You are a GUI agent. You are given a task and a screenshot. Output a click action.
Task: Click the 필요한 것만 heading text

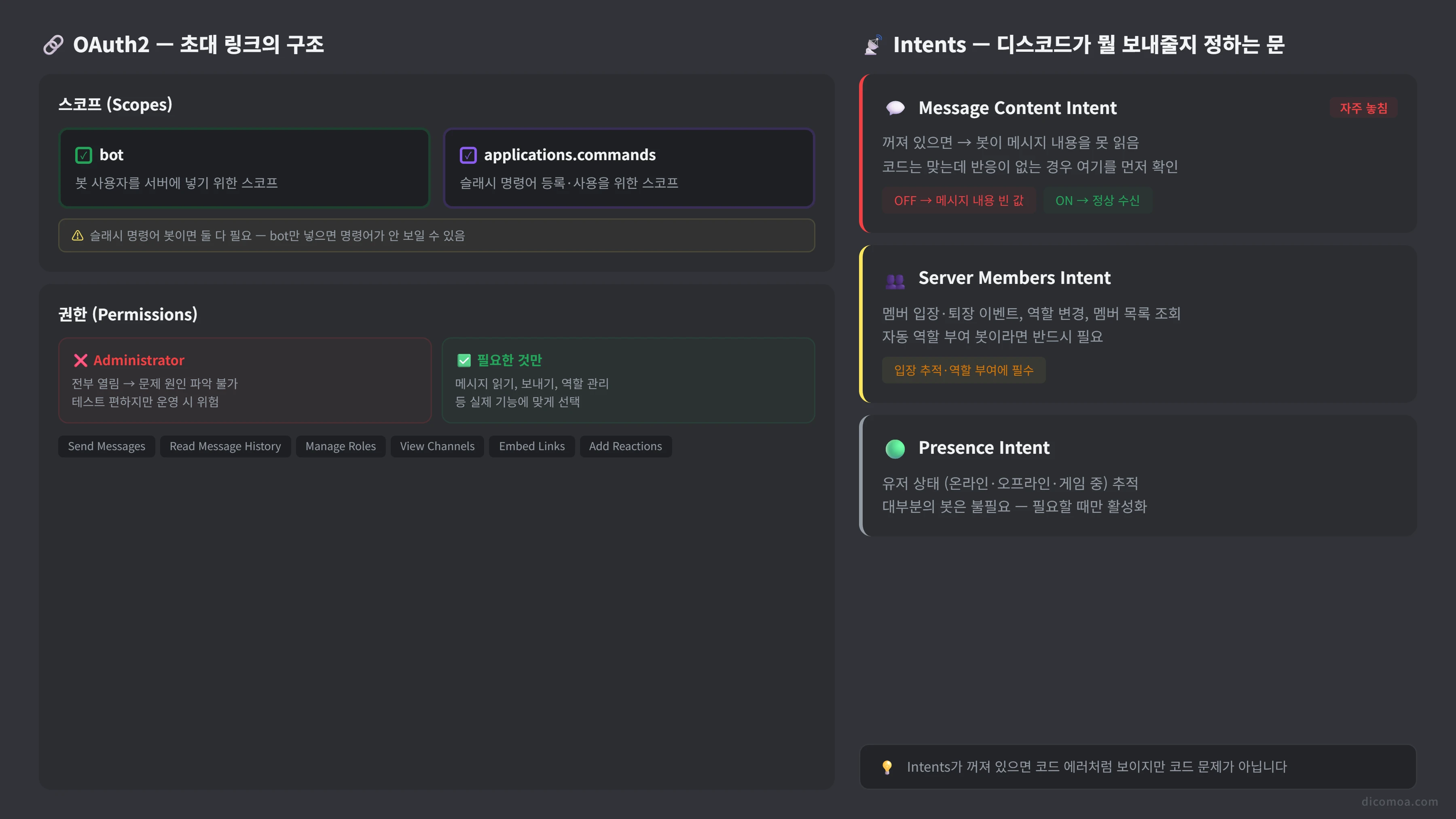(509, 360)
